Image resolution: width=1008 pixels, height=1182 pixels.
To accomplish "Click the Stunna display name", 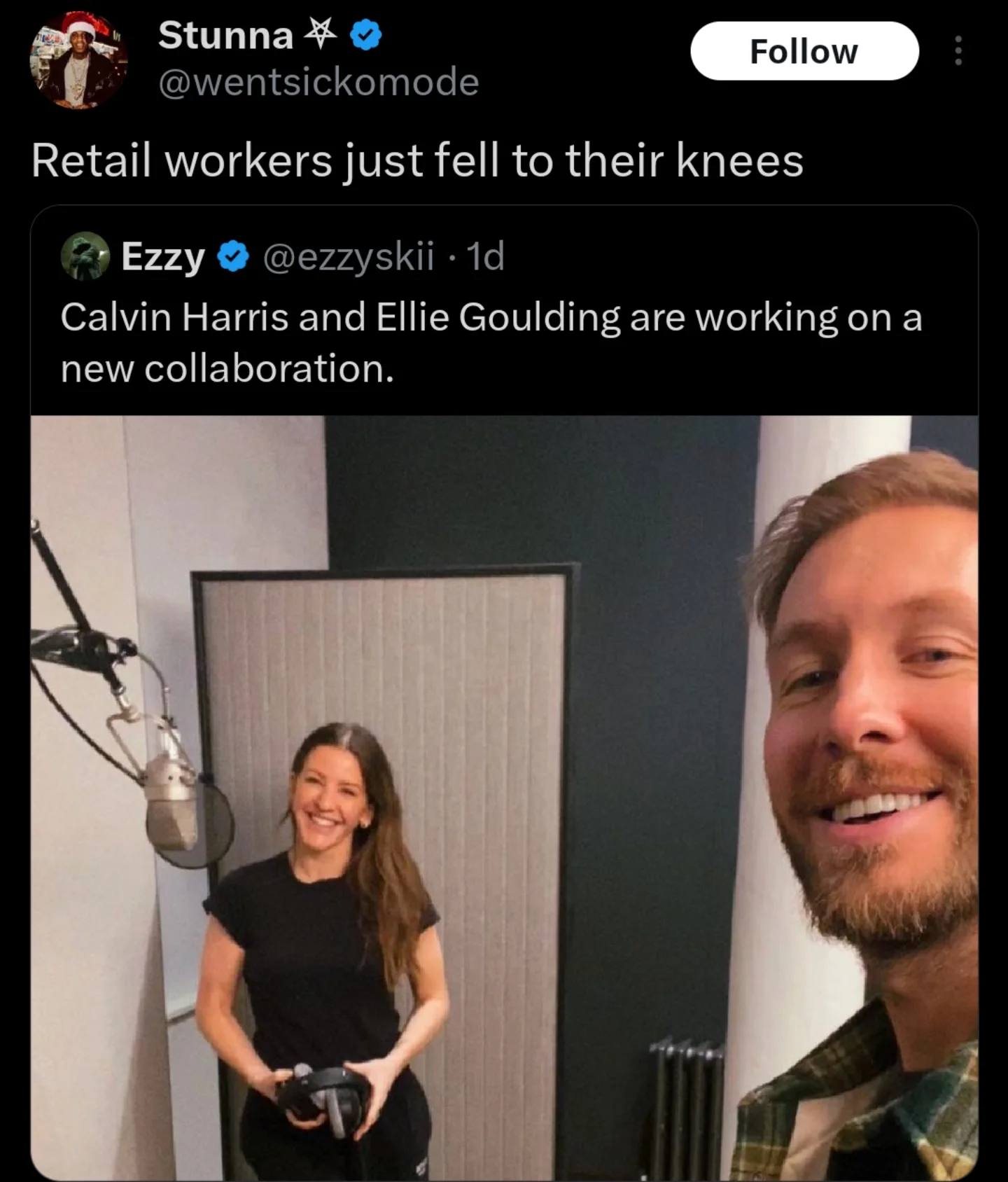I will click(225, 34).
